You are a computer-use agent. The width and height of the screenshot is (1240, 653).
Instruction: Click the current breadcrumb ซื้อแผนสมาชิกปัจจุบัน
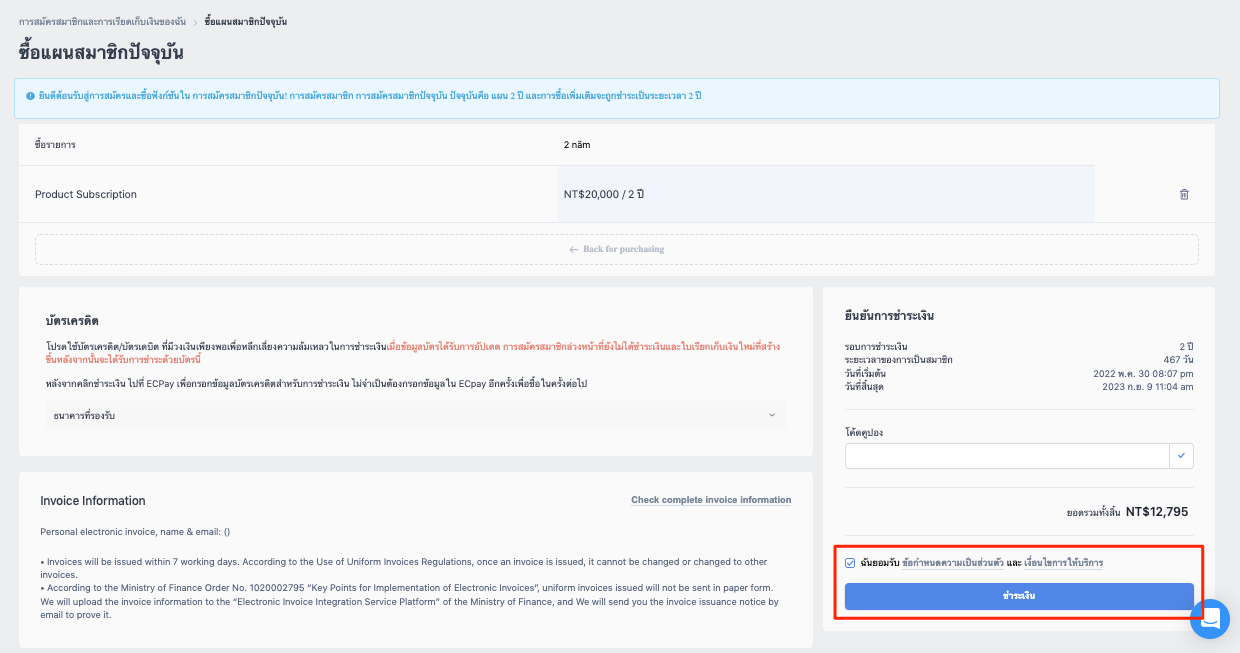click(245, 21)
